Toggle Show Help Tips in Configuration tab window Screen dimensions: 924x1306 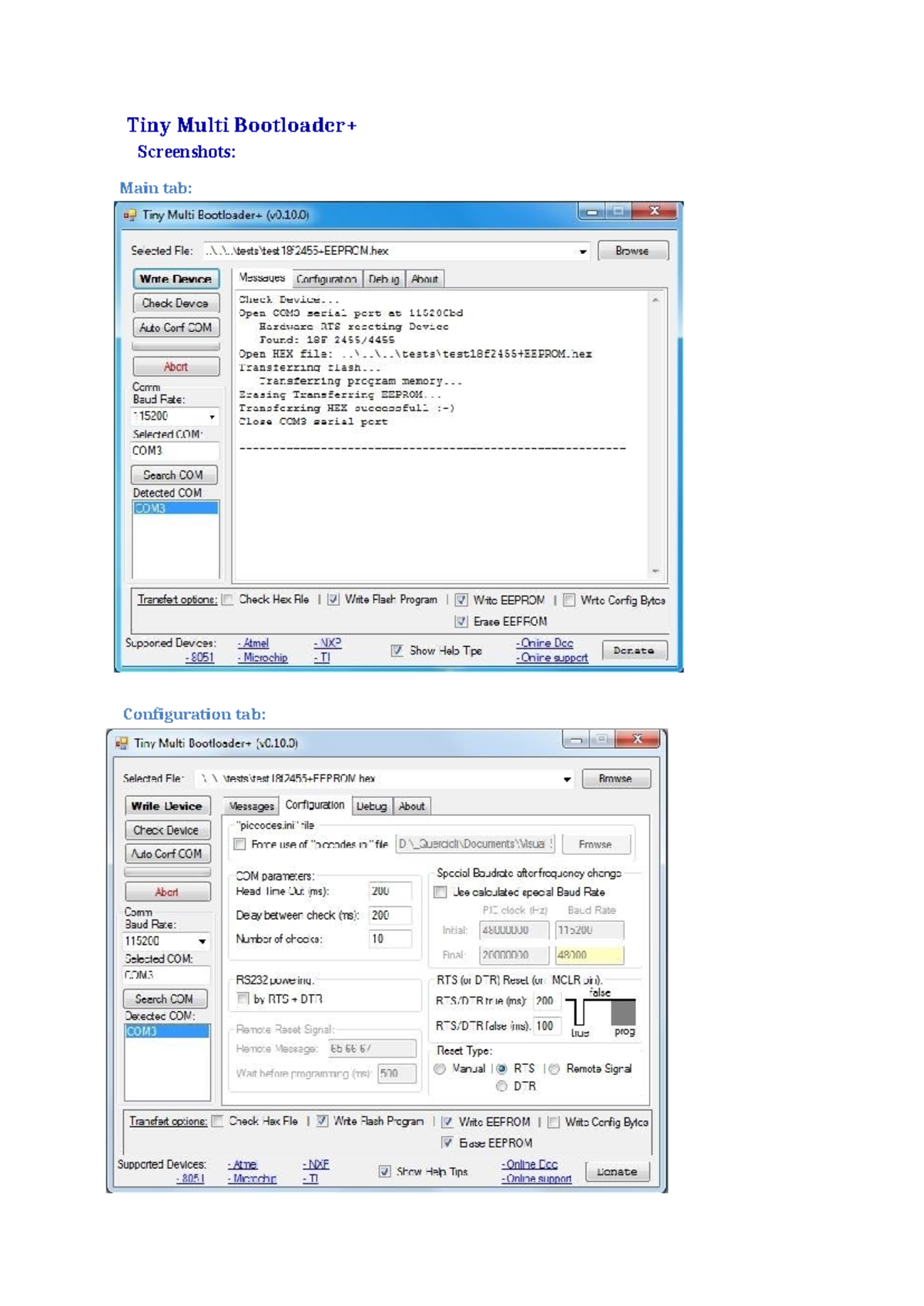tap(384, 1172)
